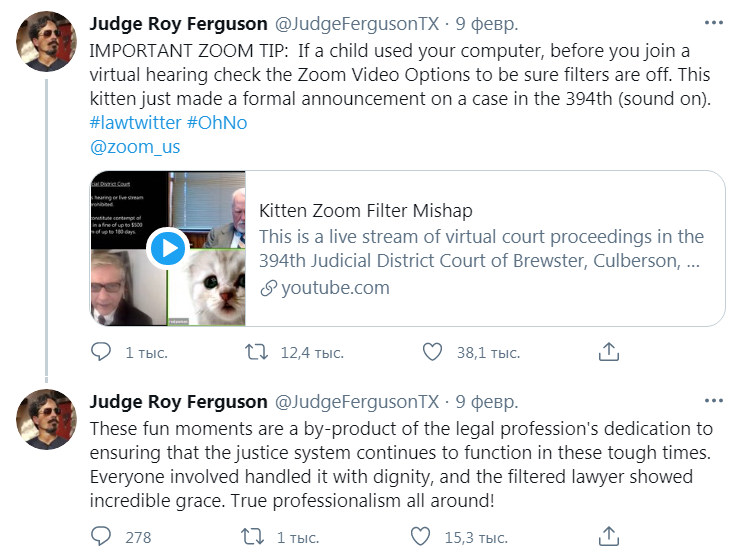Click the first tweet's profile avatar
Viewport: 738px width, 551px height.
[46, 41]
